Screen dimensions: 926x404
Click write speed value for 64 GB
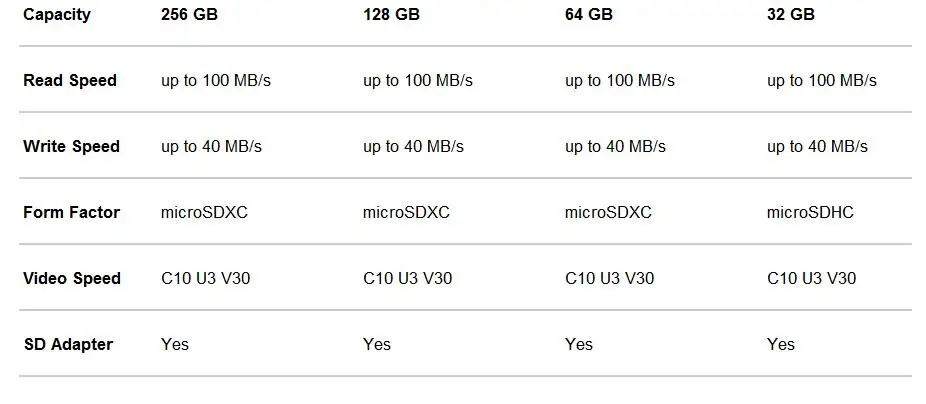point(615,146)
